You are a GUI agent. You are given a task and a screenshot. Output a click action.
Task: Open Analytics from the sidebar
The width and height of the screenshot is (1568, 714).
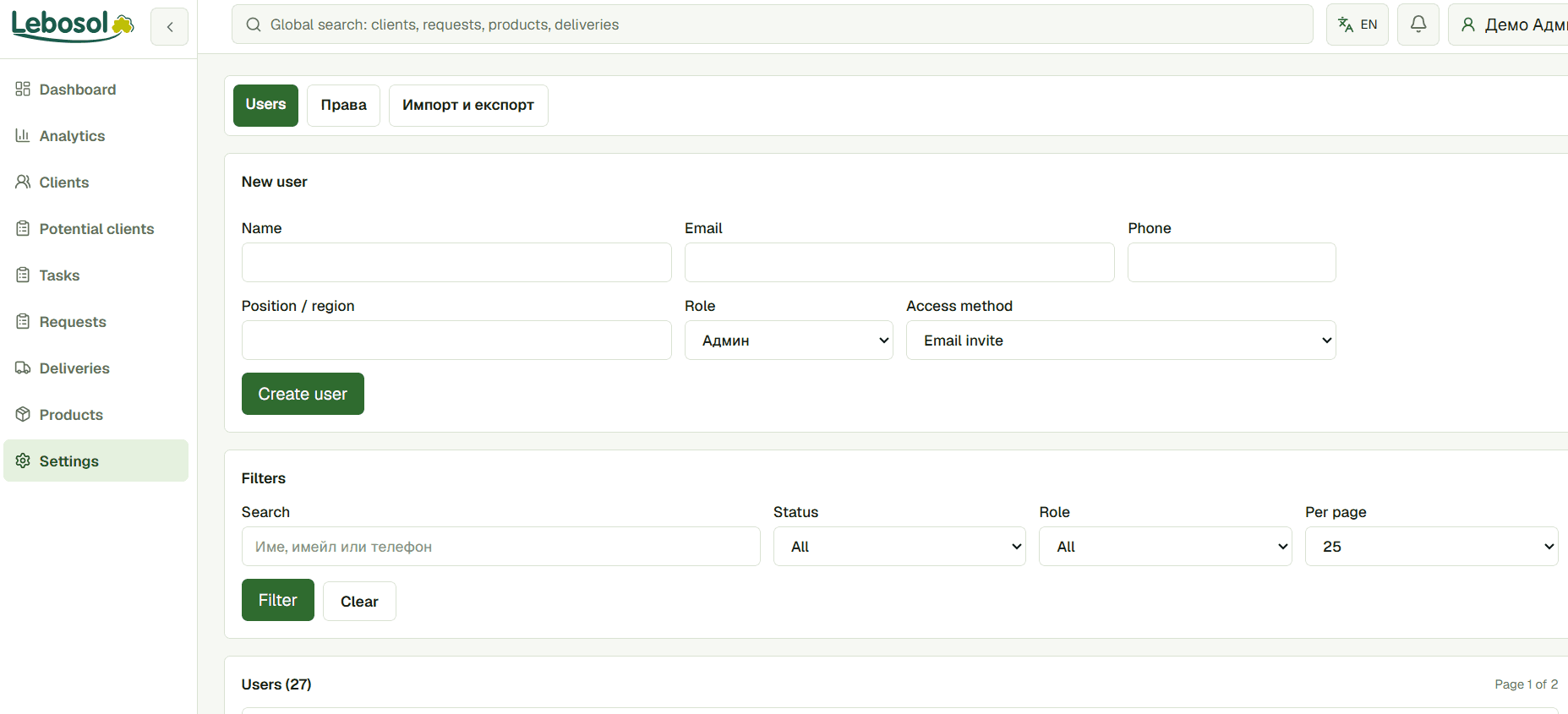pyautogui.click(x=96, y=135)
